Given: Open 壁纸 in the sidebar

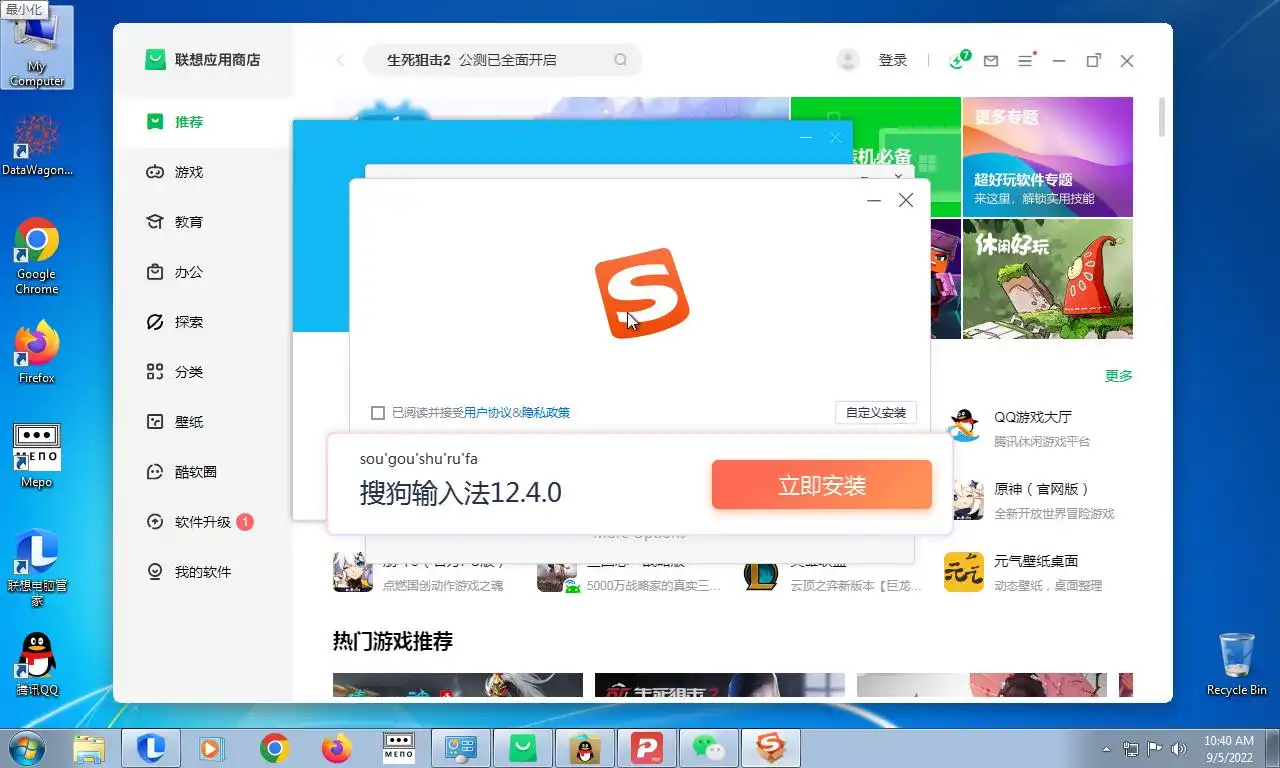Looking at the screenshot, I should [x=203, y=422].
